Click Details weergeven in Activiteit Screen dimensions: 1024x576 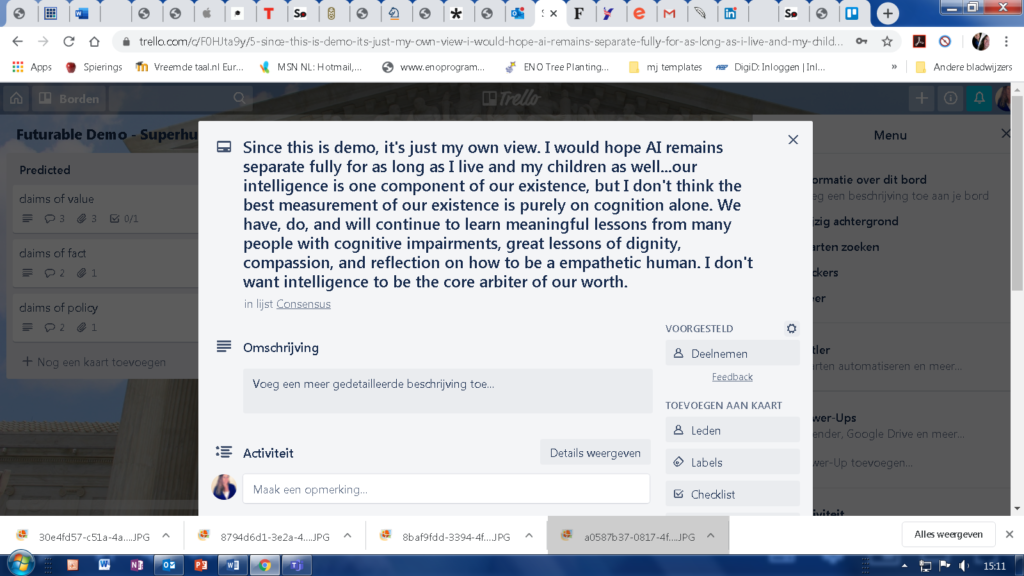click(595, 453)
